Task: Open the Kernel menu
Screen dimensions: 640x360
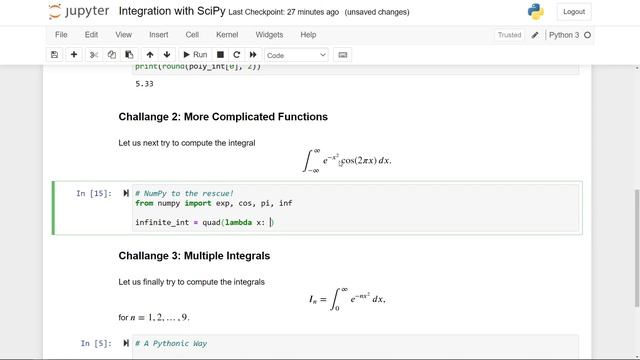Action: click(227, 35)
